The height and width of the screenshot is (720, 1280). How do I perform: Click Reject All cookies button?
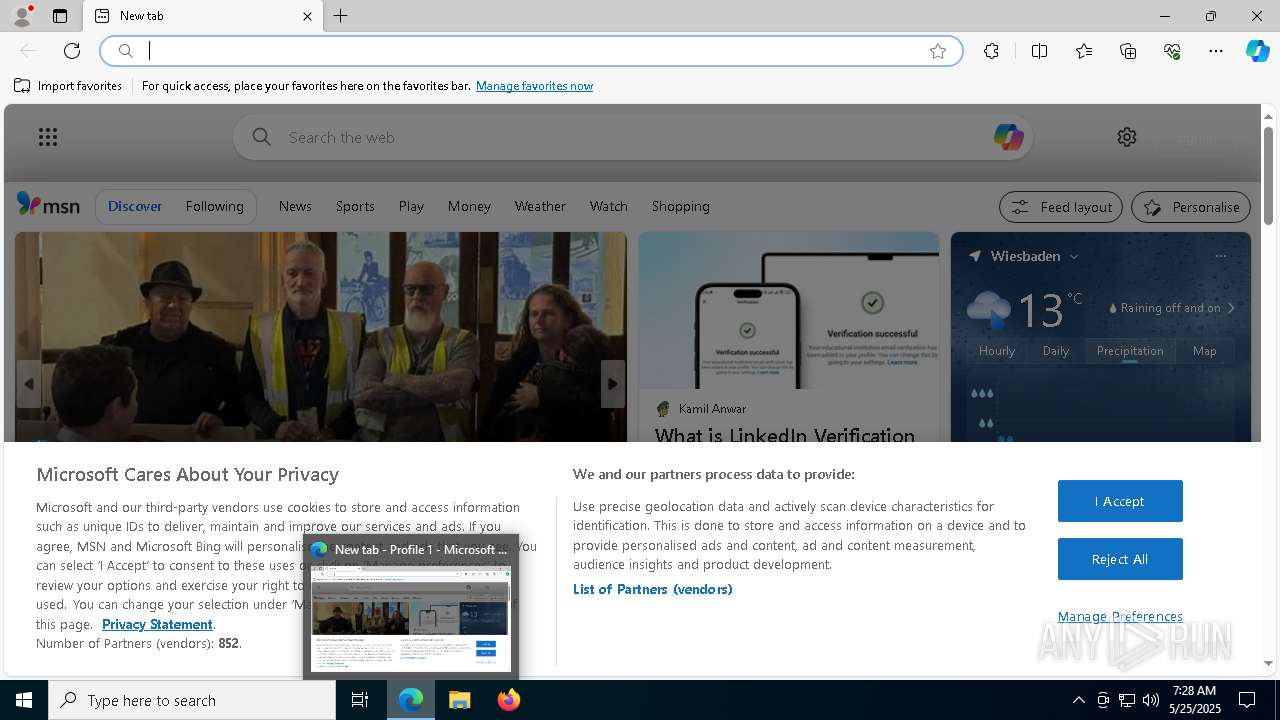[1120, 559]
